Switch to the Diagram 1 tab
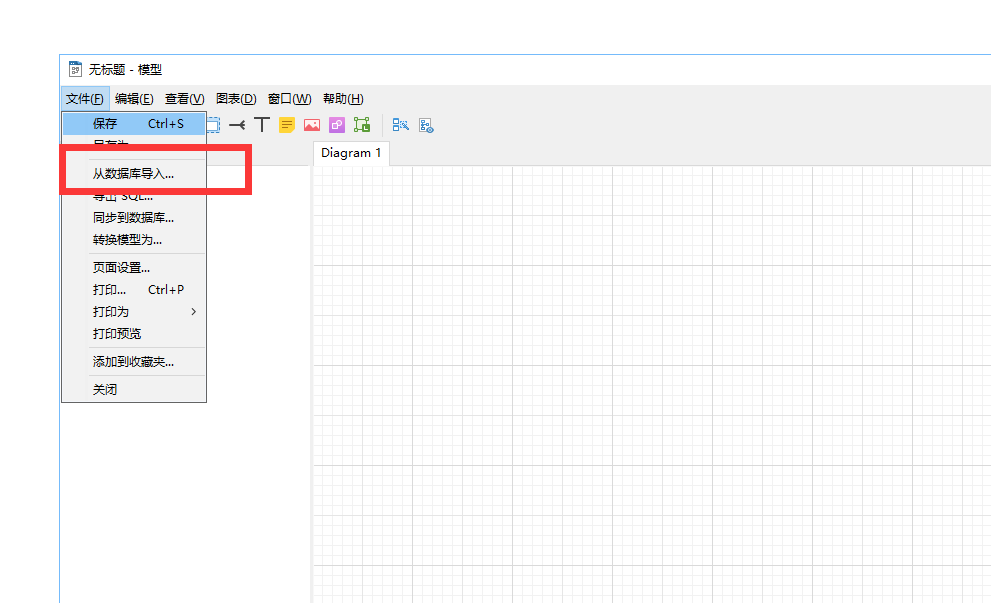 351,153
